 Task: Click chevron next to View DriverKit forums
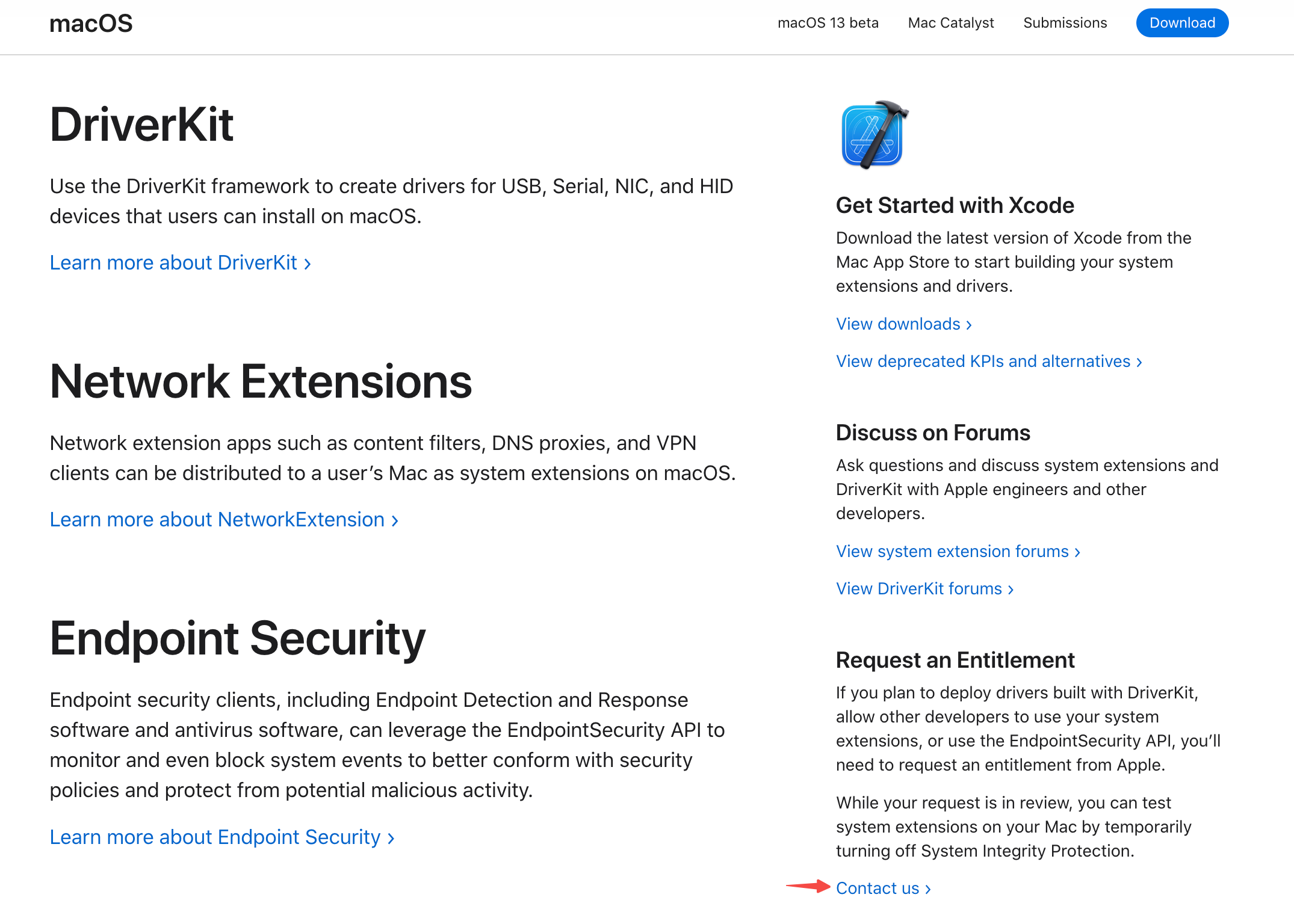point(1011,590)
